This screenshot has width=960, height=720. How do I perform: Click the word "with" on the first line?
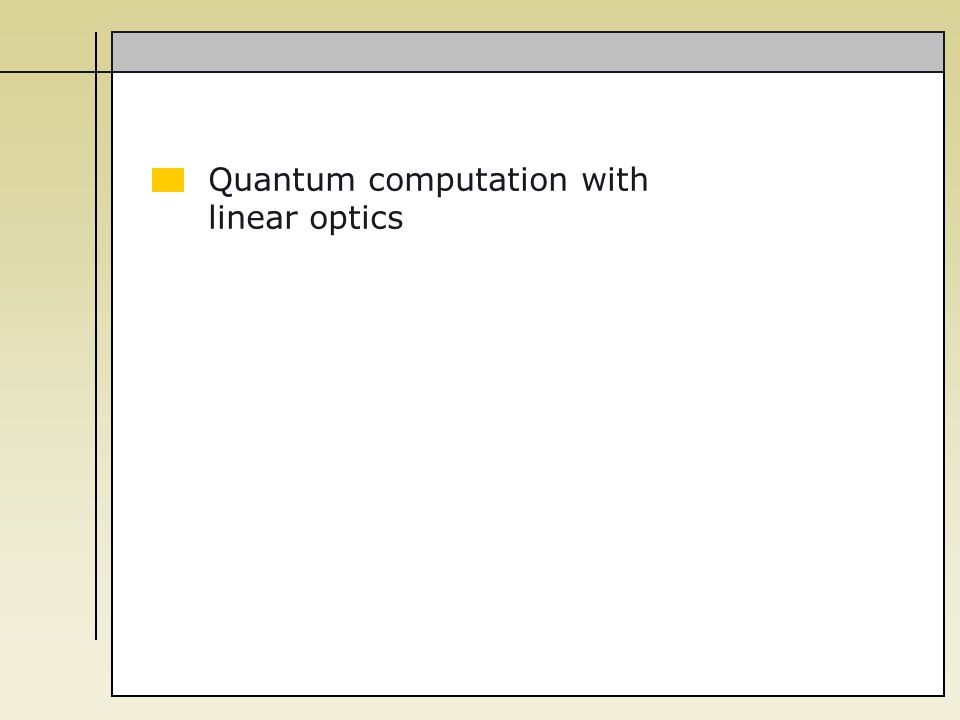[614, 179]
